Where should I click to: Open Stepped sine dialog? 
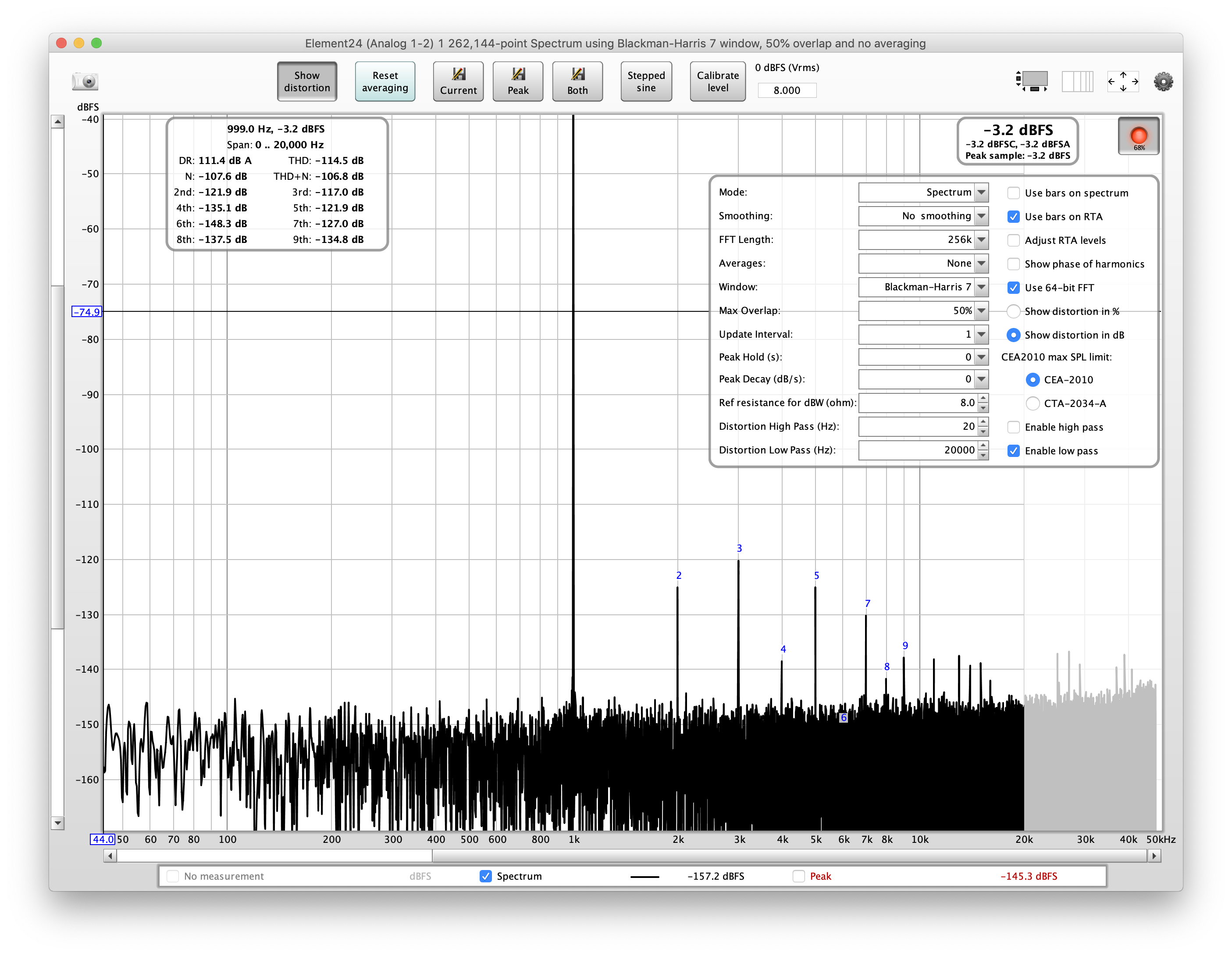(646, 81)
